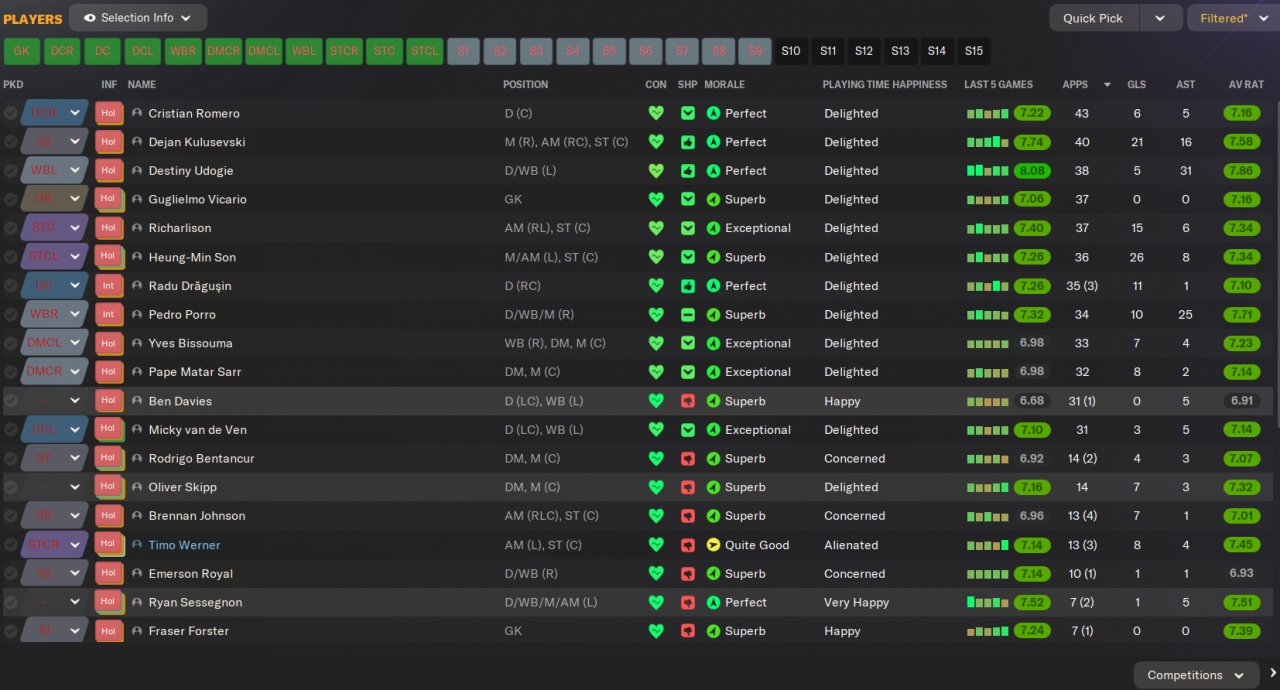Click Dejan Kulusevski's match sharpness icon
Viewport: 1280px width, 690px height.
tap(688, 142)
